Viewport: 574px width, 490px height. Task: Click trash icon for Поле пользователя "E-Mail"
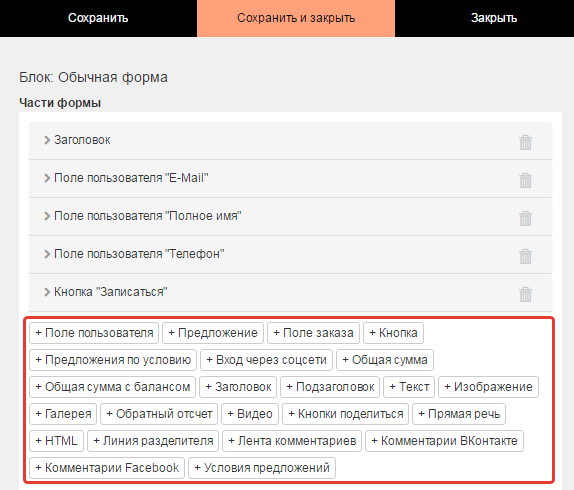pos(525,180)
